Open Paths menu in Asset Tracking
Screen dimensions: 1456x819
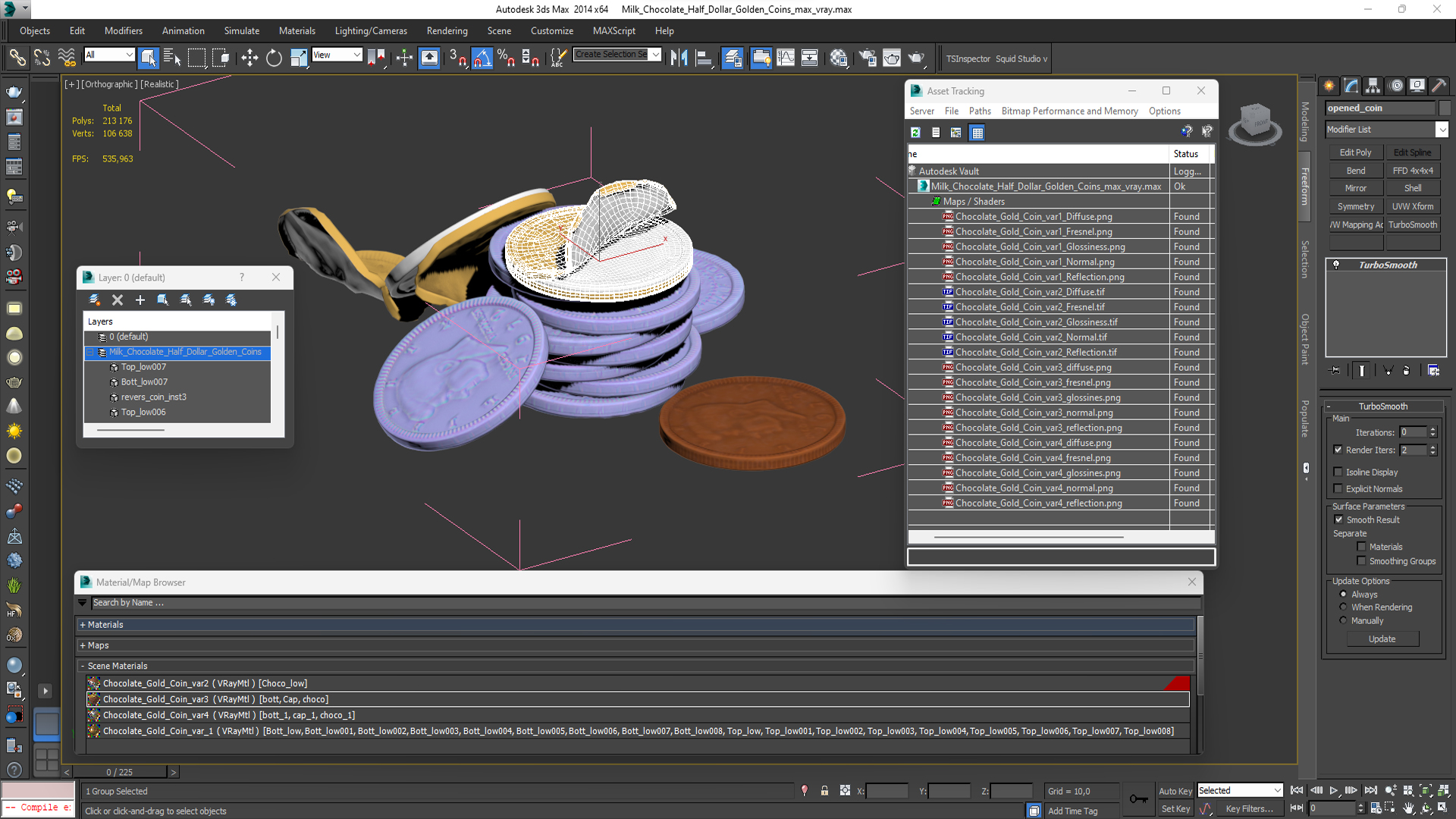coord(980,111)
